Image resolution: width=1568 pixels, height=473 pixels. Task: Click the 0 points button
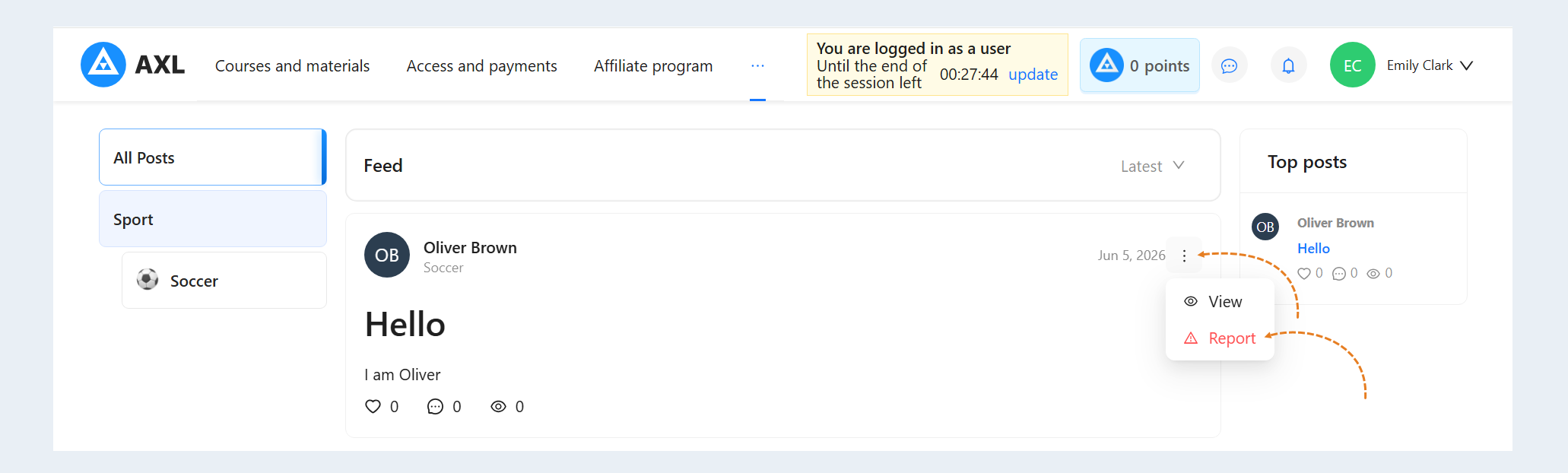point(1140,65)
